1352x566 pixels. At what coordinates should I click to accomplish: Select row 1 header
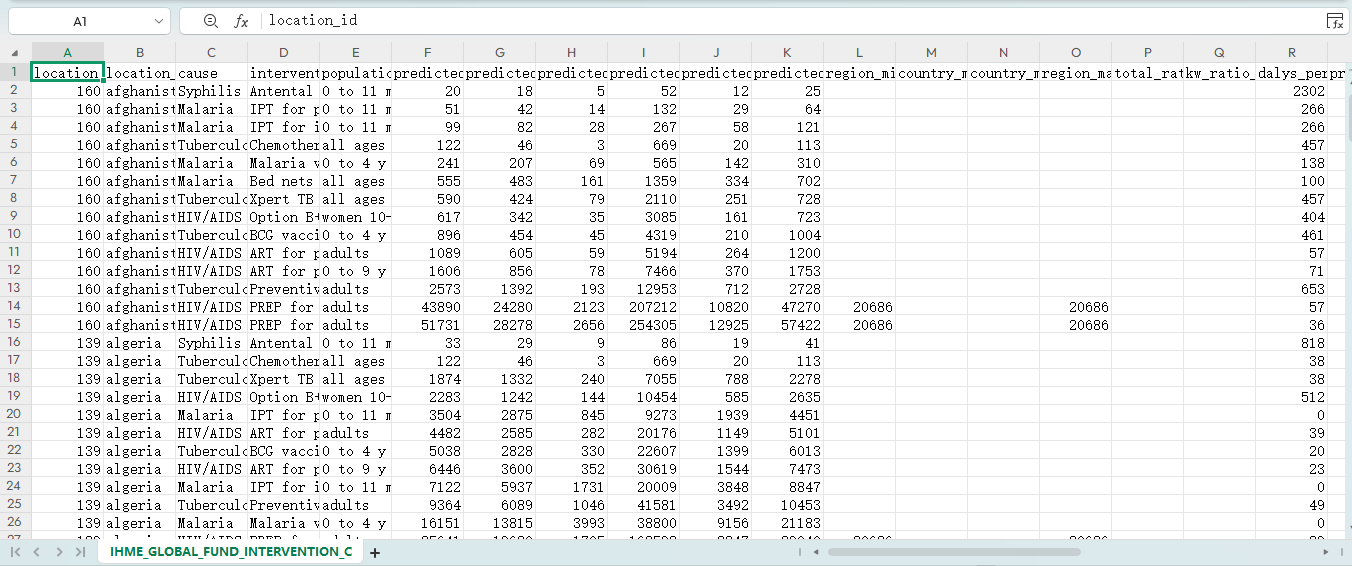tap(15, 72)
